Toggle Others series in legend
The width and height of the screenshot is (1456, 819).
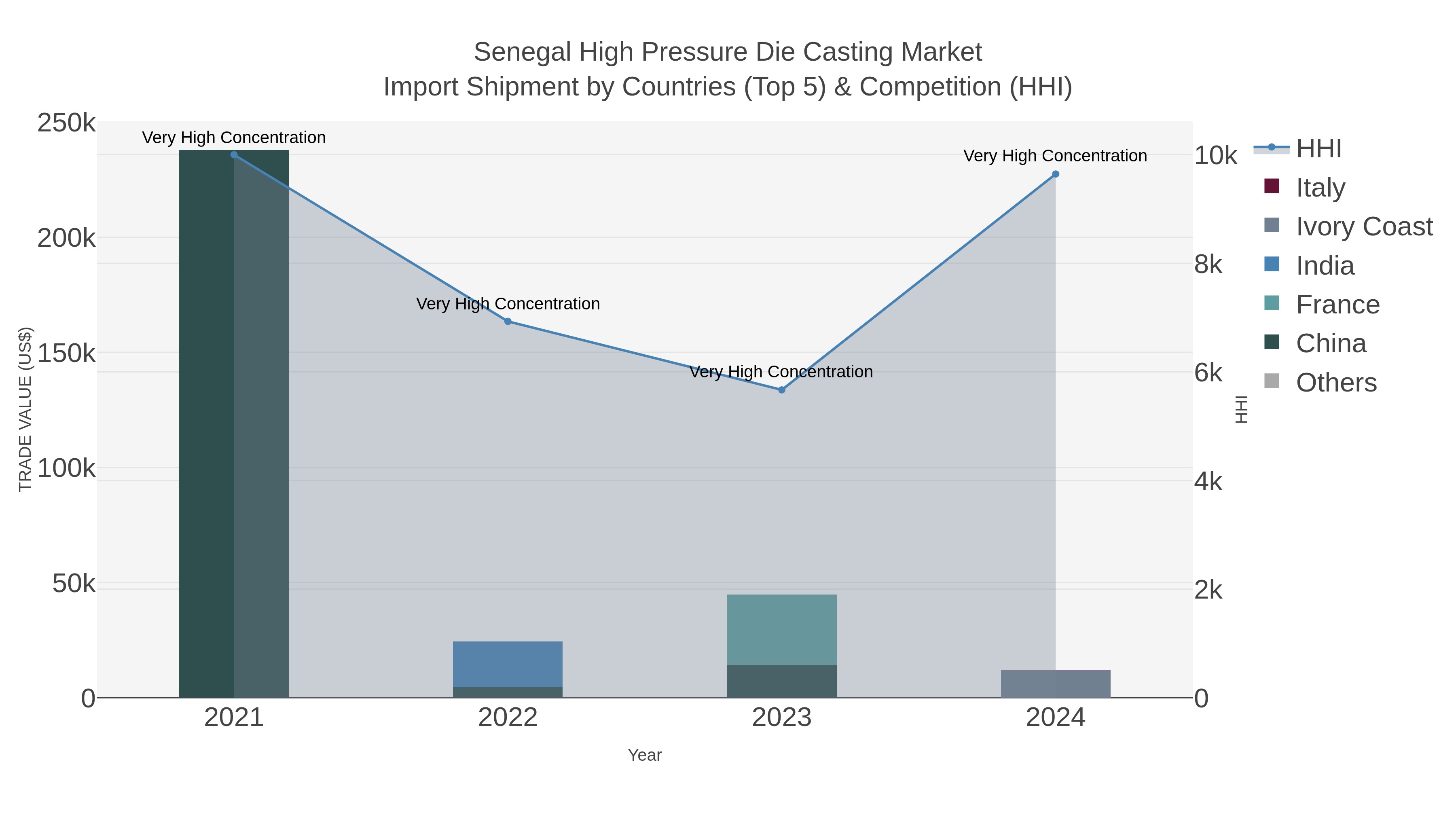click(1321, 383)
